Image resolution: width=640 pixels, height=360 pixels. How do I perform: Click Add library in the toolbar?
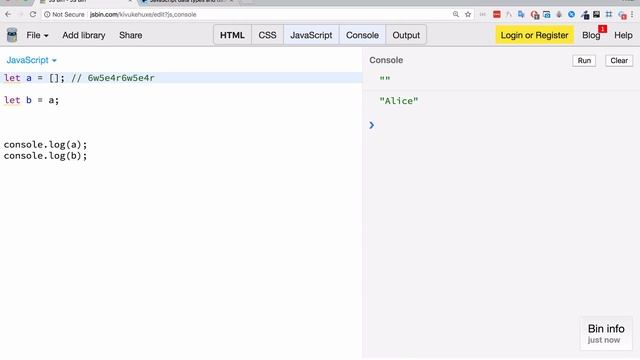click(84, 35)
